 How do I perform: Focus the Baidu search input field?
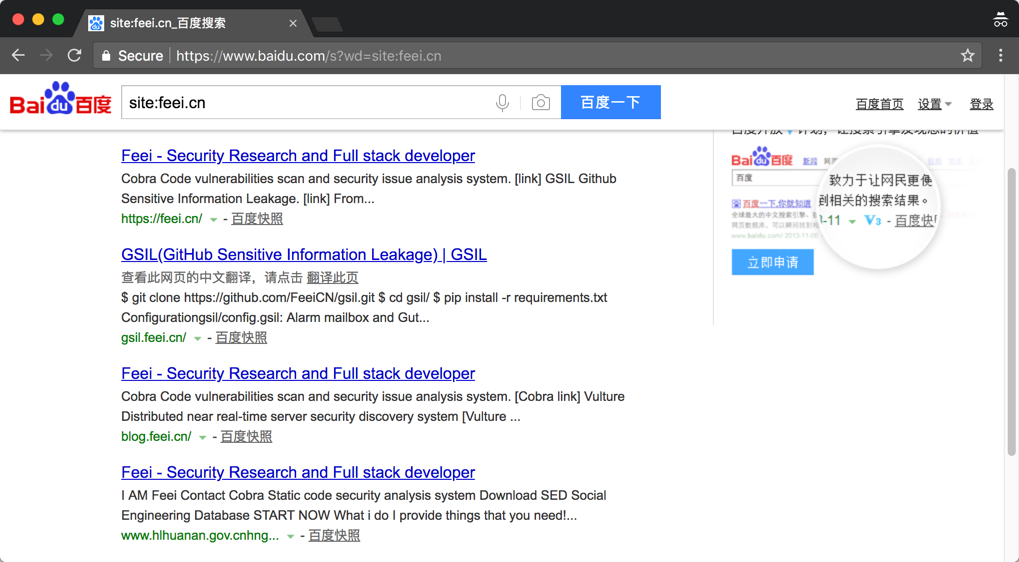[305, 103]
